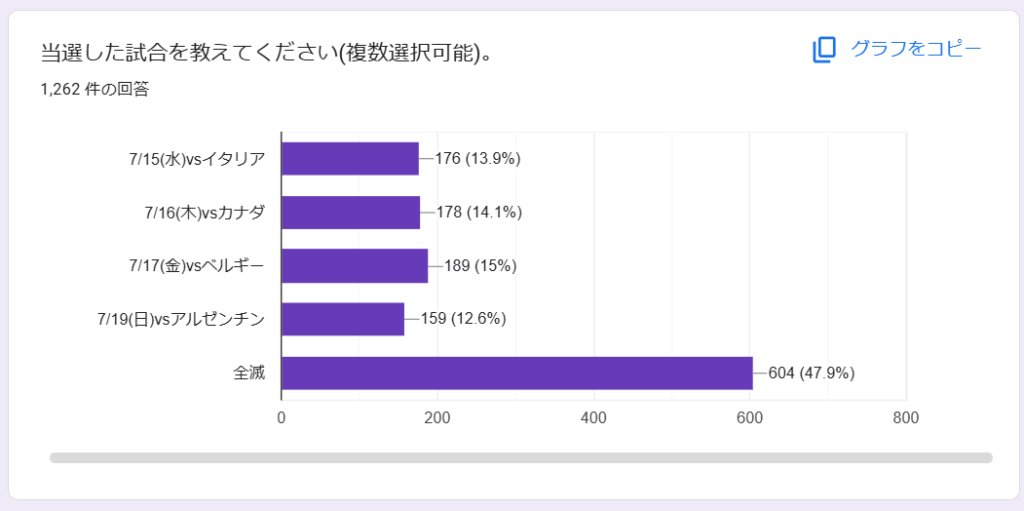This screenshot has width=1024, height=511.
Task: Select the 7/19(日)vsアルゼンチン axis label
Action: (181, 319)
